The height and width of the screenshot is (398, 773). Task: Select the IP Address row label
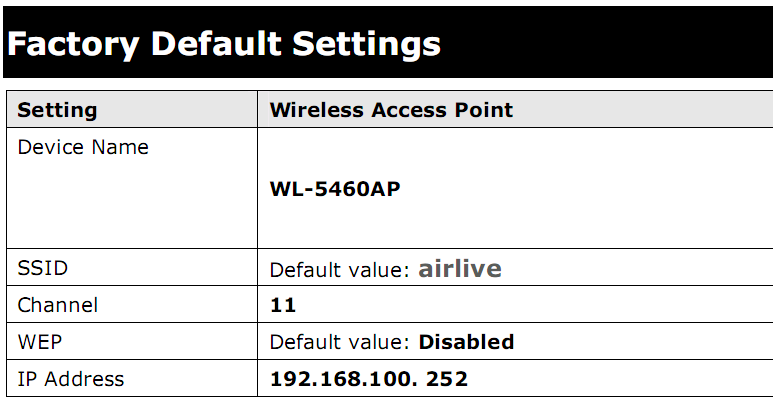[71, 379]
